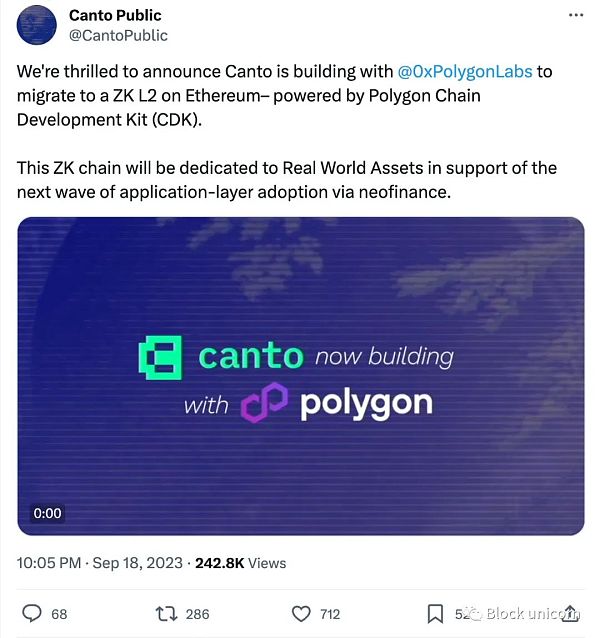Toggle the like heart icon

tap(300, 613)
